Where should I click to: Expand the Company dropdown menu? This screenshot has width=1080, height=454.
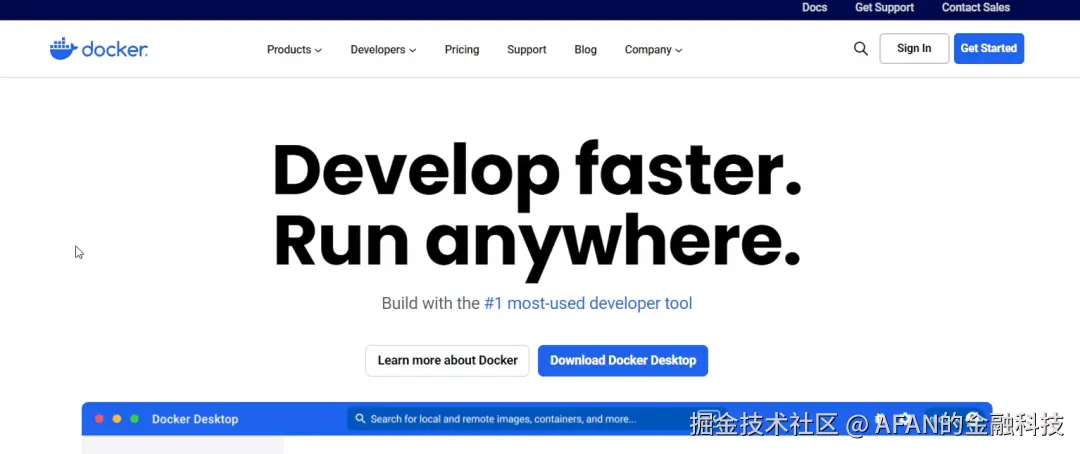(653, 50)
